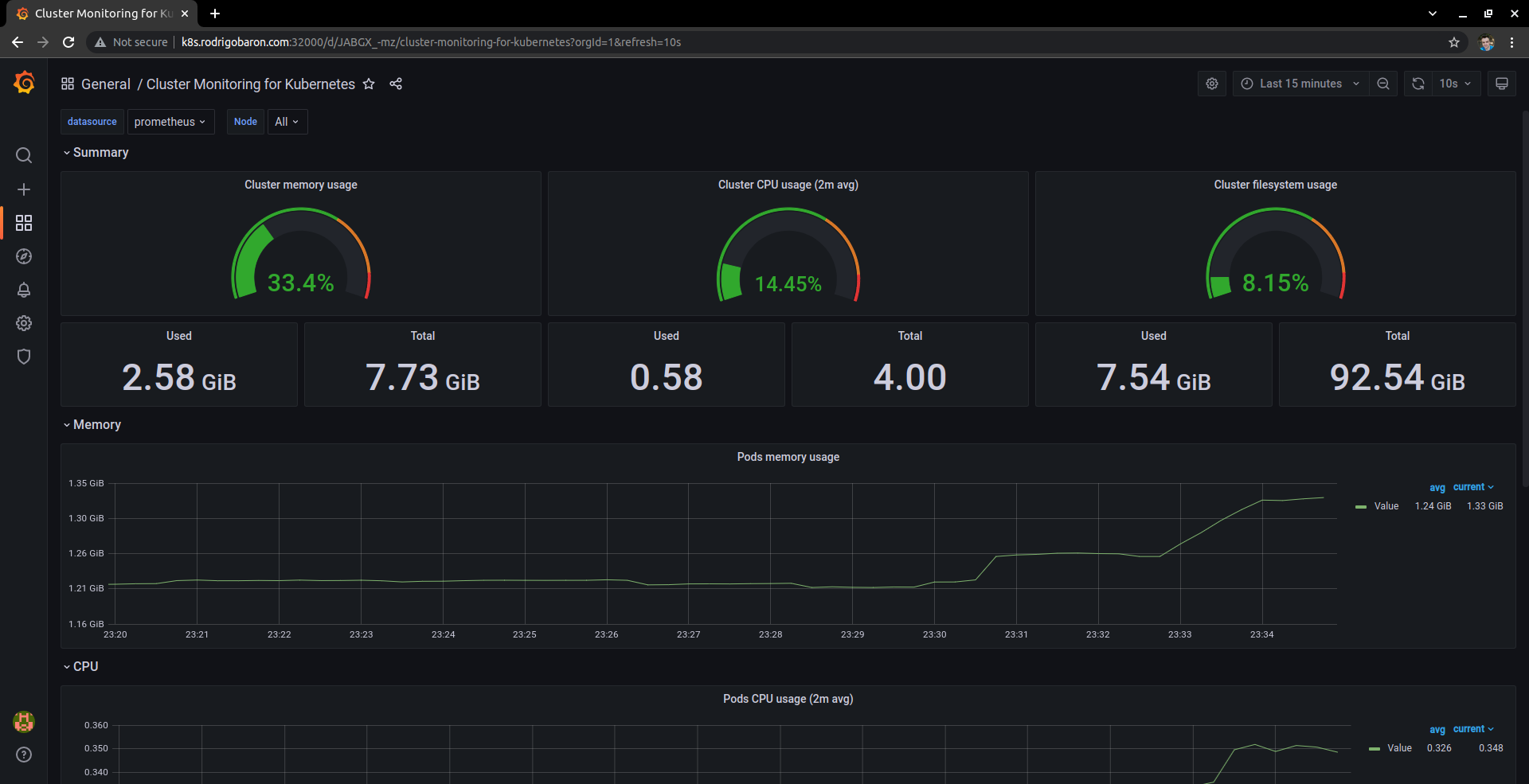Open the user profile avatar menu
This screenshot has height=784, width=1529.
tap(24, 722)
